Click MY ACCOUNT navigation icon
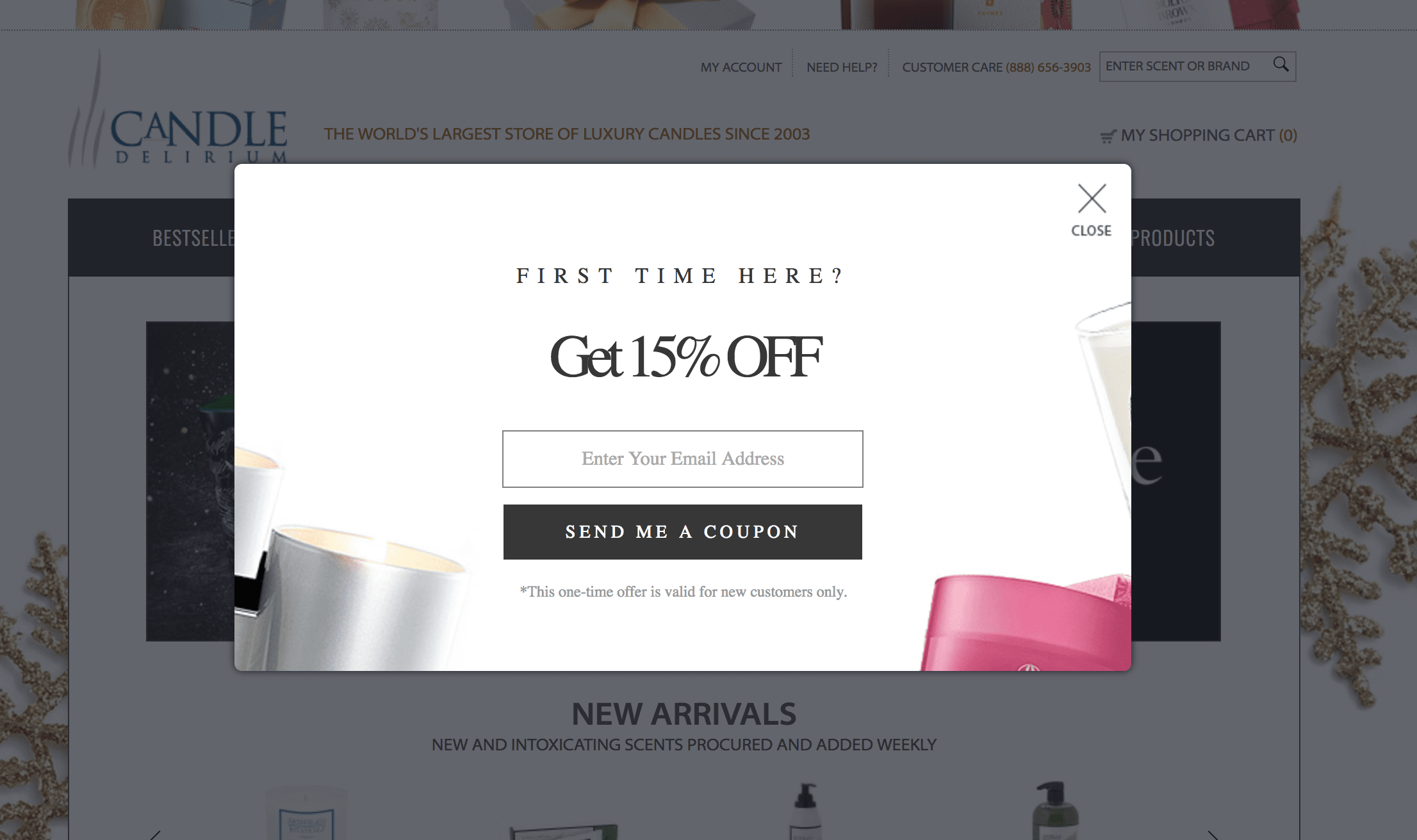The height and width of the screenshot is (840, 1417). click(x=740, y=66)
